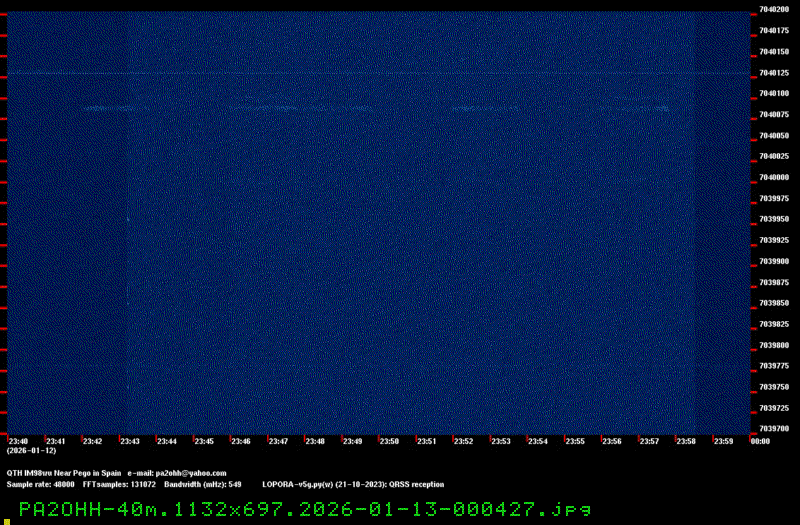Click the 7039925 frequency label
The width and height of the screenshot is (800, 525).
[x=774, y=240]
